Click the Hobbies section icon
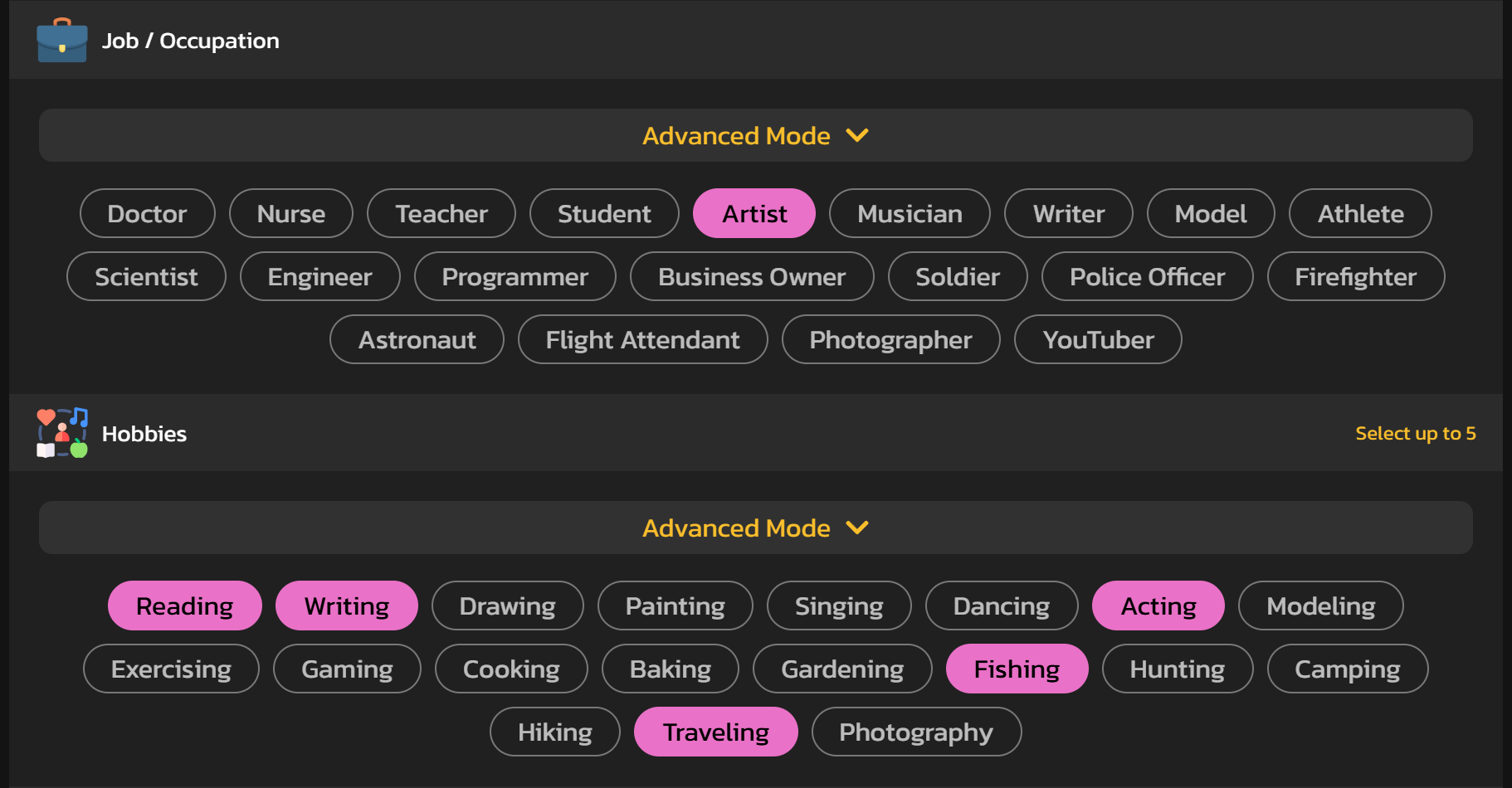 click(x=62, y=433)
